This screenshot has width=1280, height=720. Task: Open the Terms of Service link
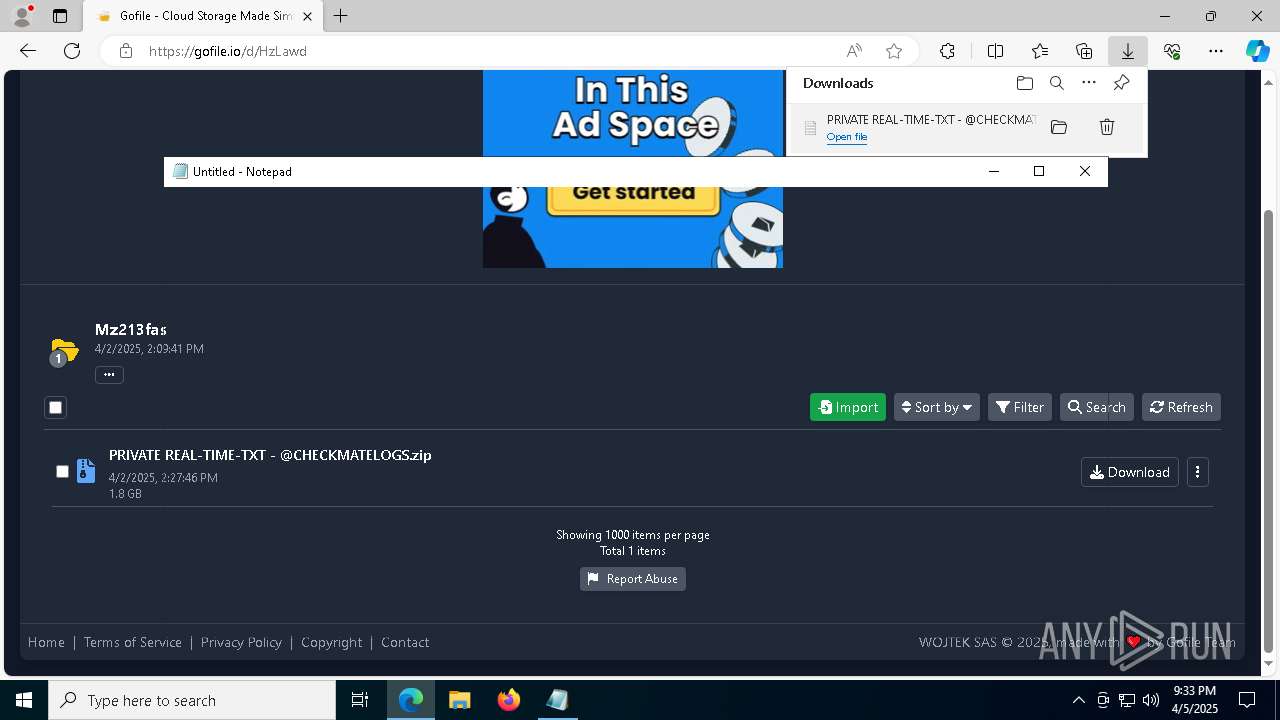click(x=133, y=642)
